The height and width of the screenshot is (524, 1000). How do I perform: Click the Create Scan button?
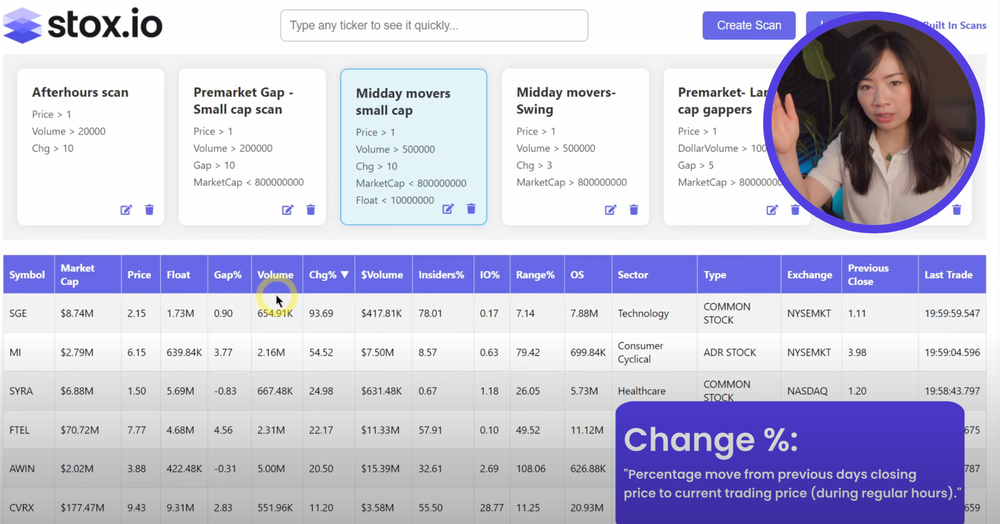(749, 25)
